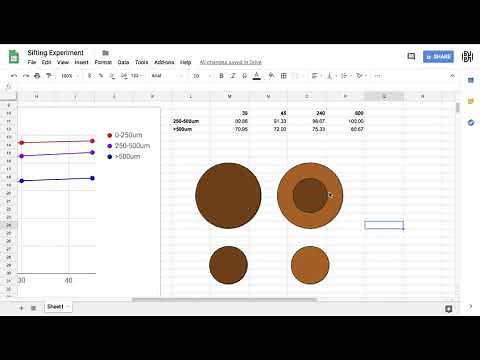
Task: Redo the last action
Action: (x=26, y=76)
